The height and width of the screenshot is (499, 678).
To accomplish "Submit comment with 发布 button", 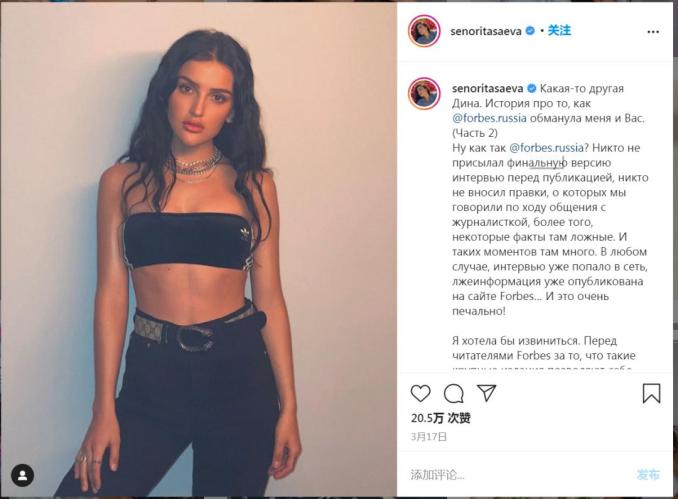I will pos(648,474).
